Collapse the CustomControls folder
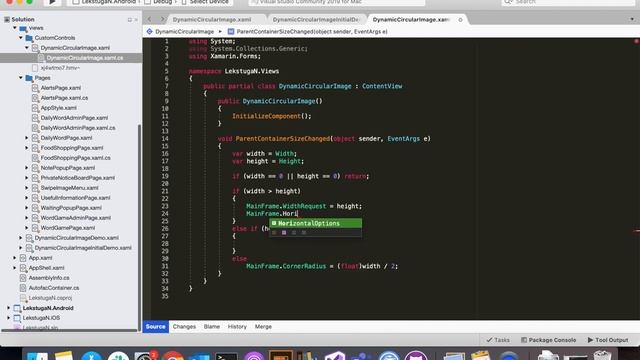The image size is (640, 360). coord(21,38)
